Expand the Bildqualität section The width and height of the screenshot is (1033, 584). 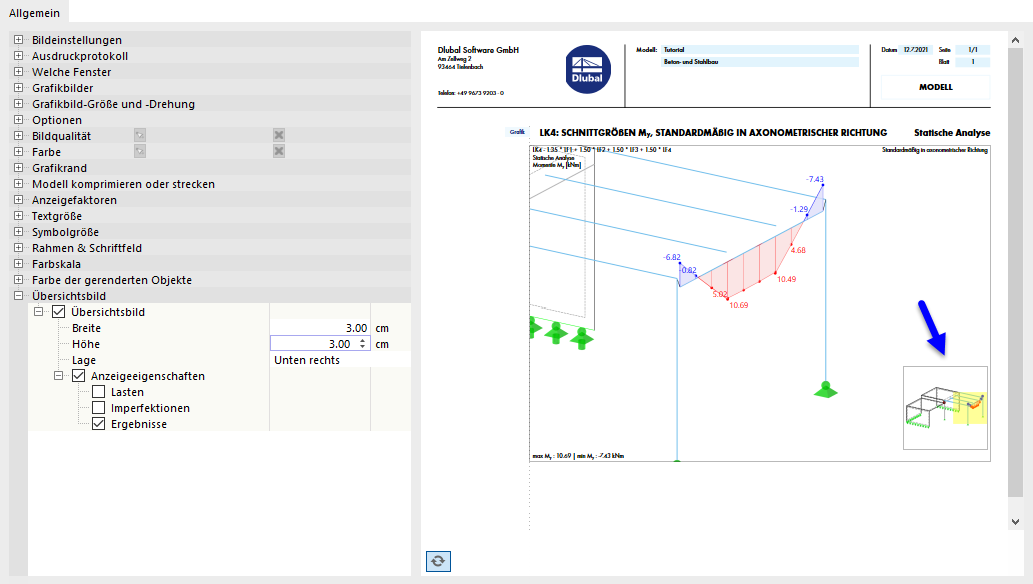[x=18, y=136]
